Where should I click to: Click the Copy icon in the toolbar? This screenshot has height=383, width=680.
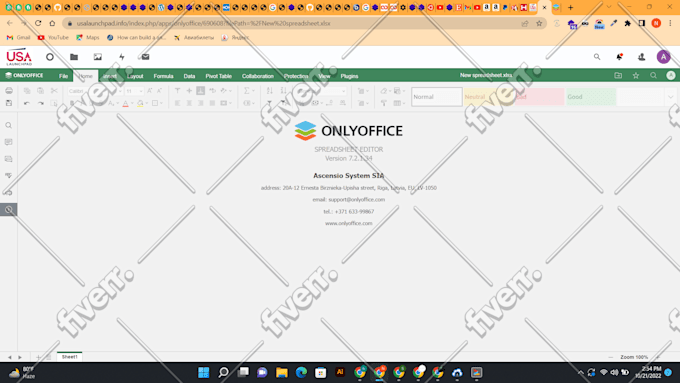point(27,91)
